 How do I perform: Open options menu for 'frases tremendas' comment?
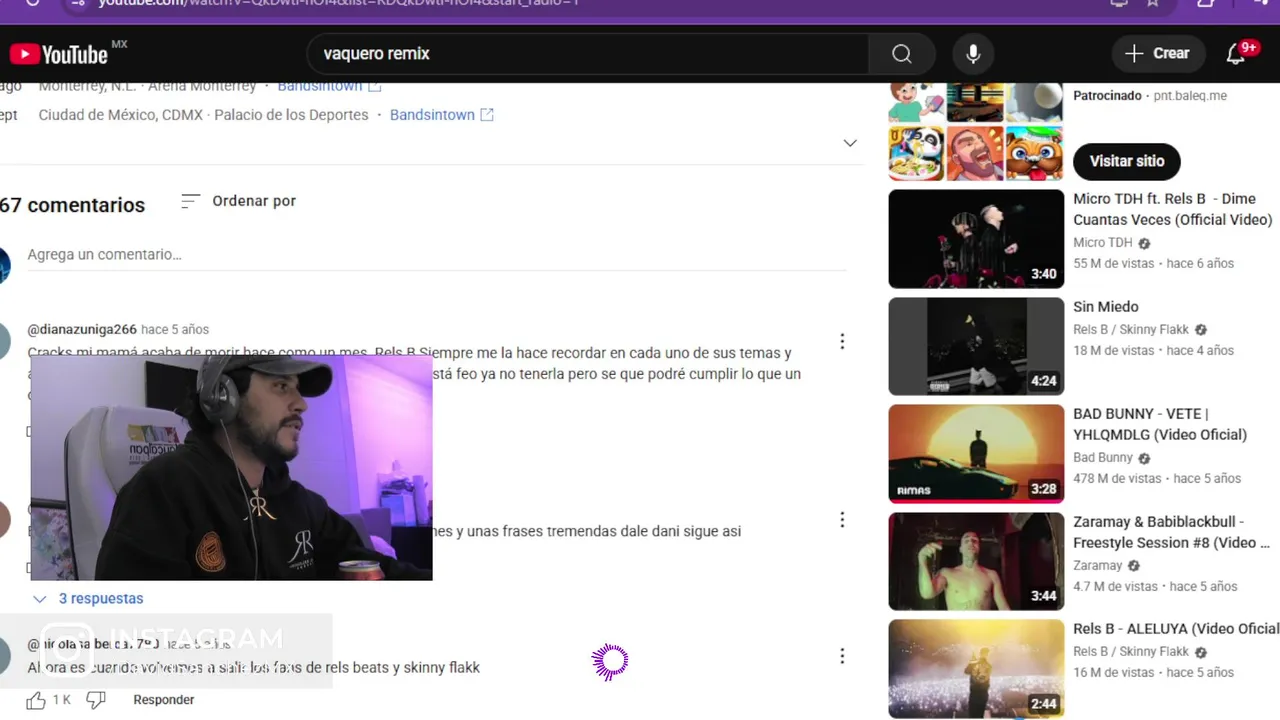(842, 520)
